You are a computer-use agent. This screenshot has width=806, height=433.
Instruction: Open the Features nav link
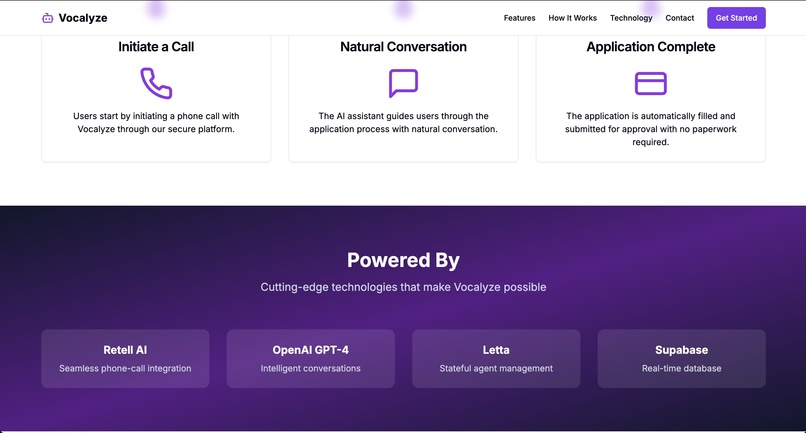pos(519,18)
